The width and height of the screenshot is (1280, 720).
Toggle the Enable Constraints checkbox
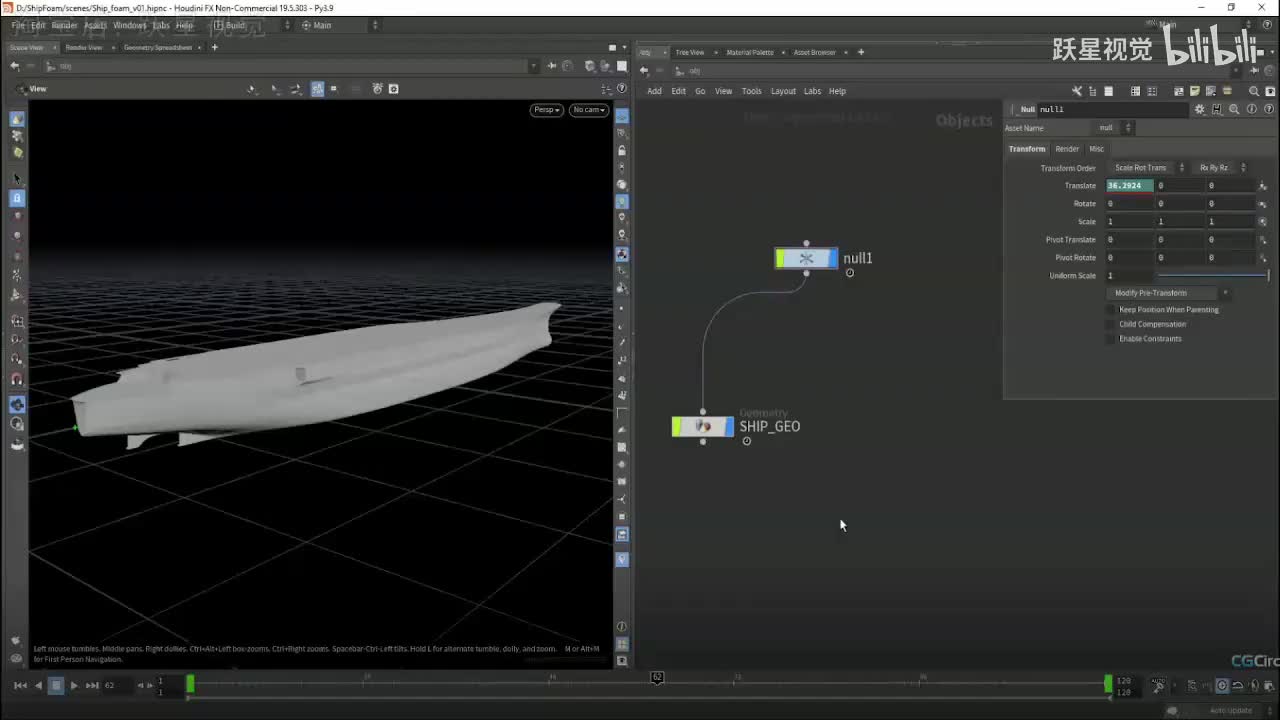click(x=1110, y=339)
